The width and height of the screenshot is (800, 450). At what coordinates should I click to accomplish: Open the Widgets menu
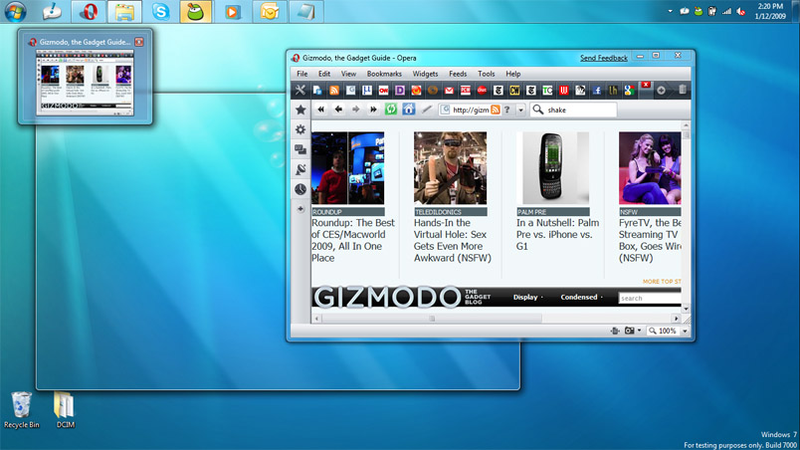point(425,74)
